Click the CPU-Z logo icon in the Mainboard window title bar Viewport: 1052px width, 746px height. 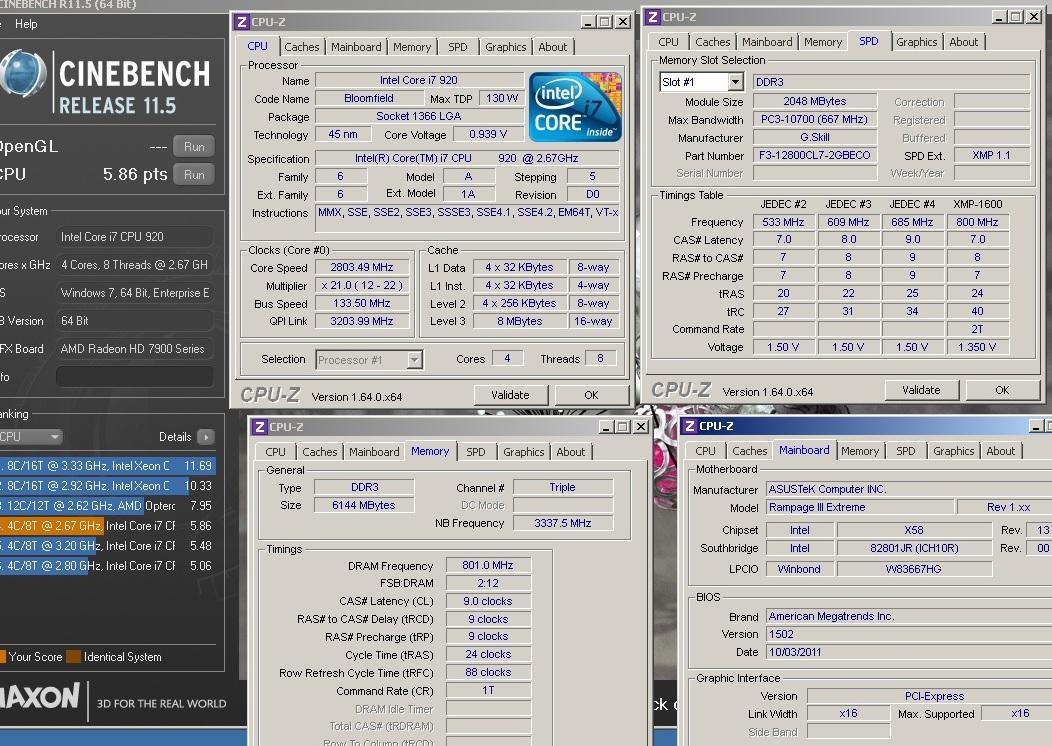[x=690, y=426]
